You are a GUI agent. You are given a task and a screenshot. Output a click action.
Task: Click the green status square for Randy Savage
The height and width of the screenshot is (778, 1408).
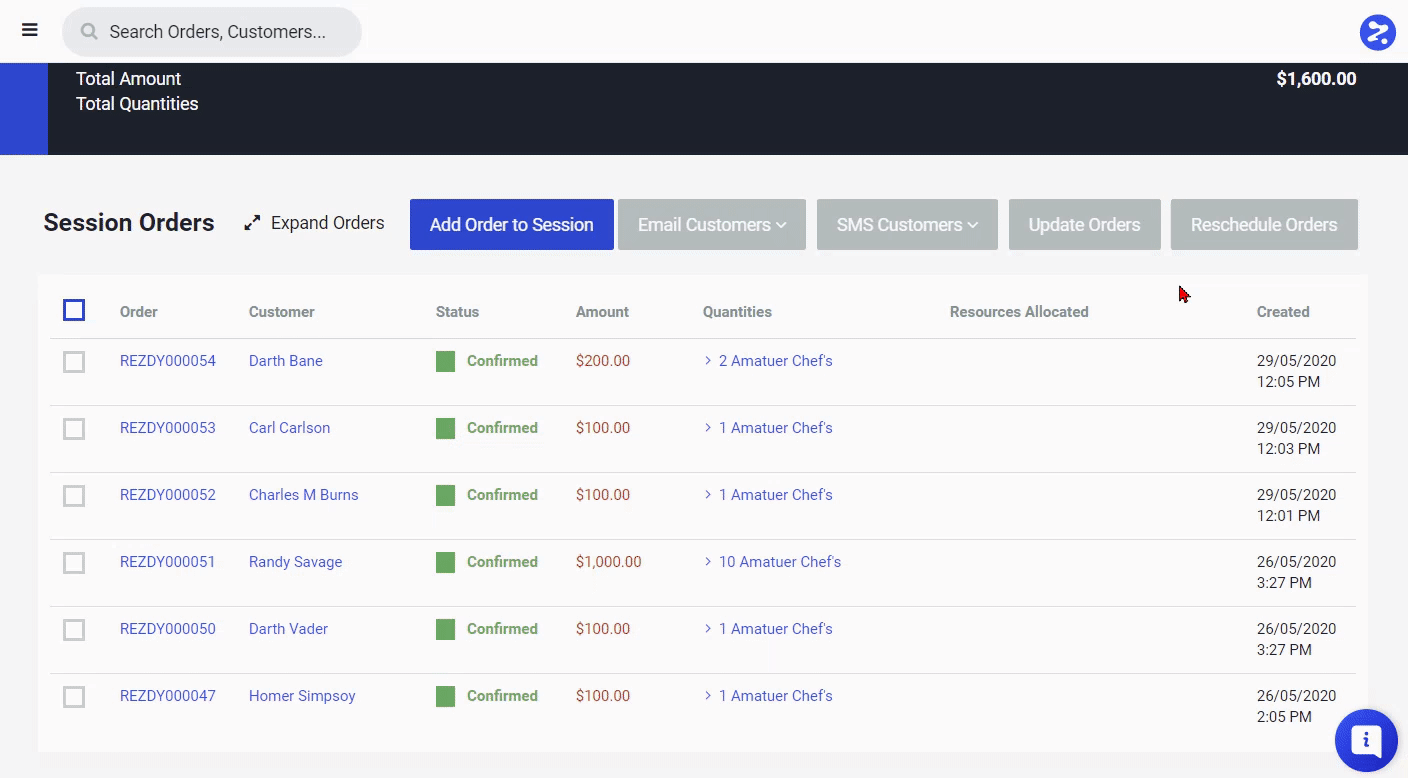coord(445,562)
